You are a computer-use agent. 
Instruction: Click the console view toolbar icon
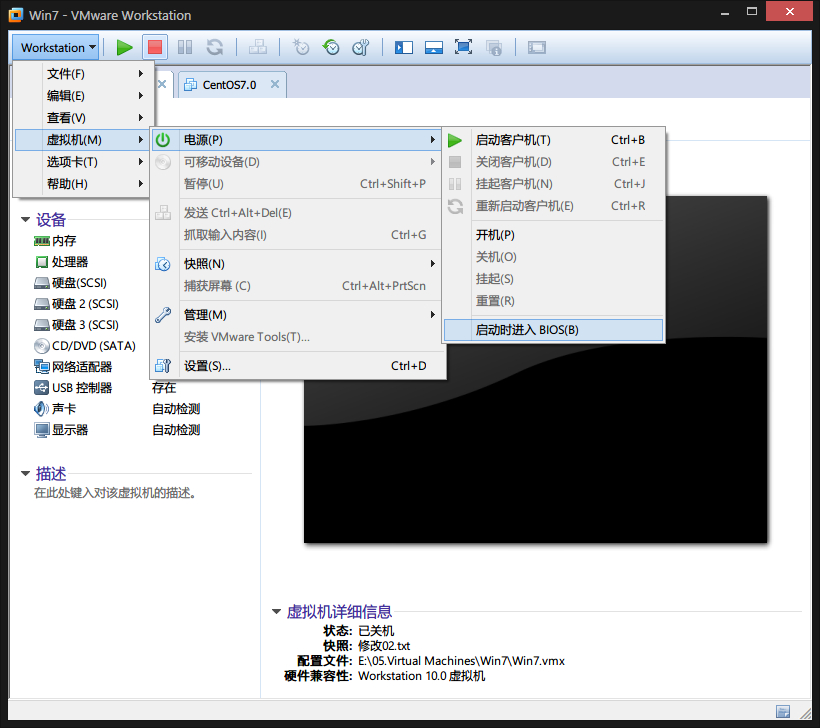pos(537,48)
